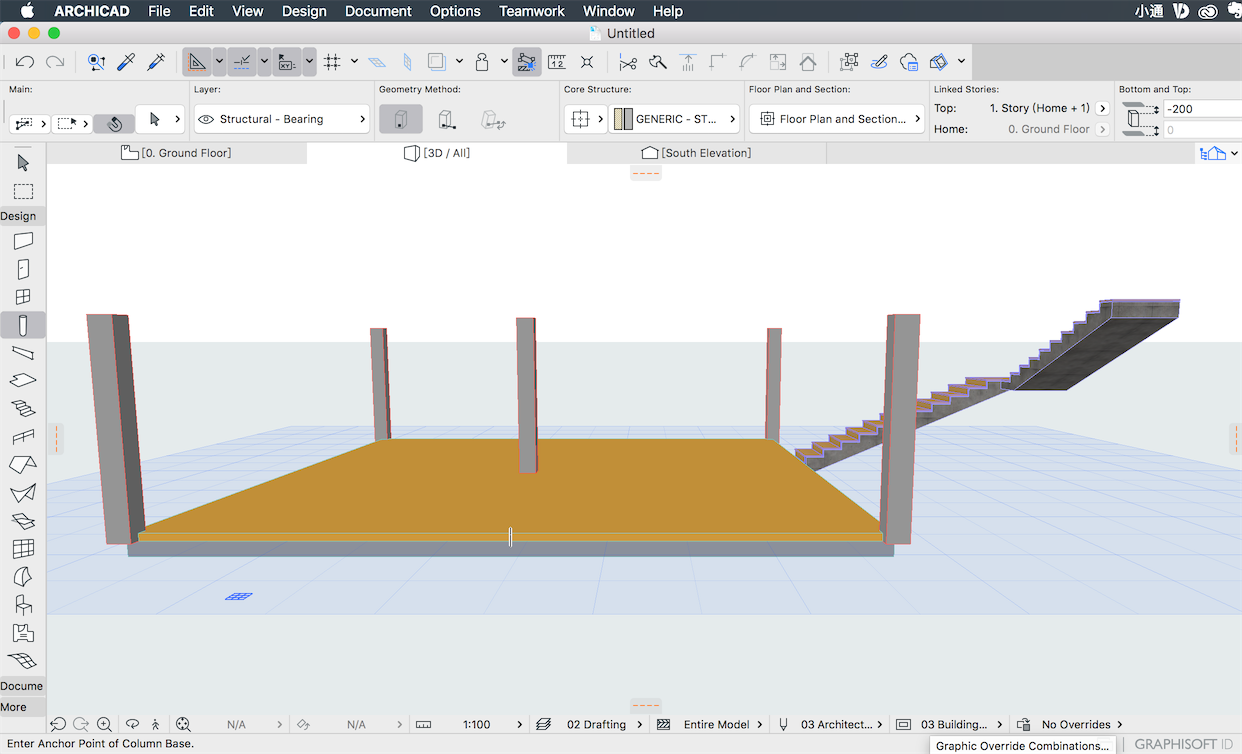Choose the slanted column geometry method

point(447,120)
